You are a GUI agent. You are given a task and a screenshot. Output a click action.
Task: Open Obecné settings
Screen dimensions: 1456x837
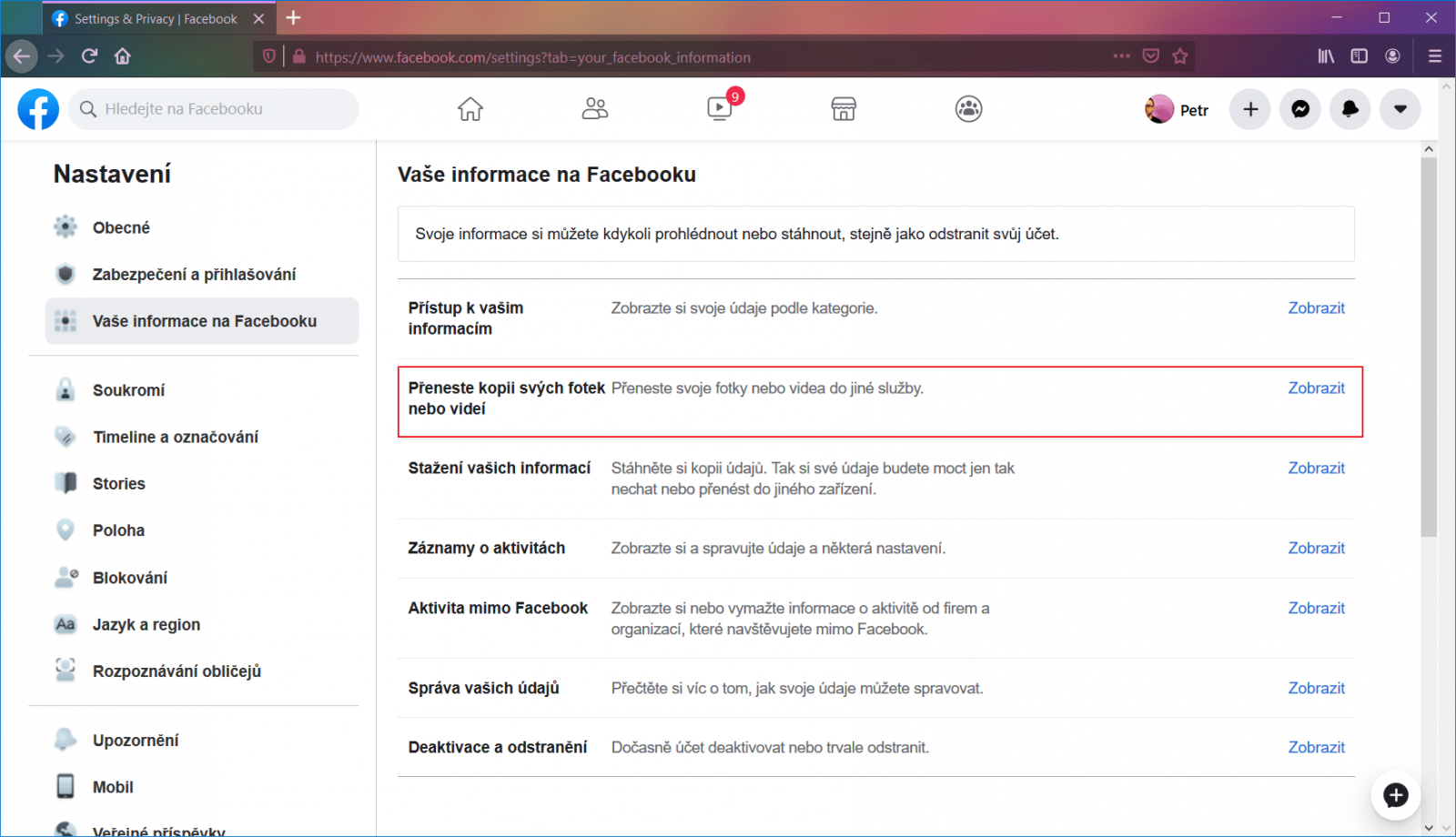202,227
